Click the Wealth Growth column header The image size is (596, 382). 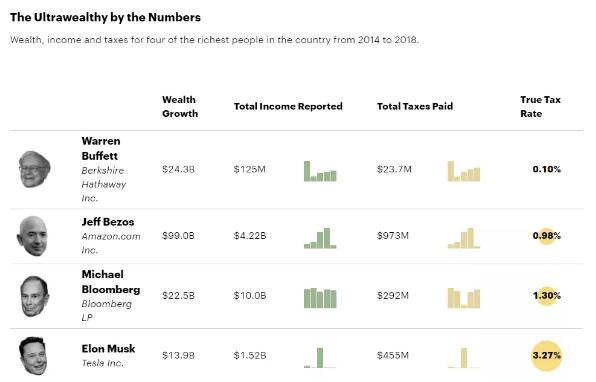(x=180, y=106)
